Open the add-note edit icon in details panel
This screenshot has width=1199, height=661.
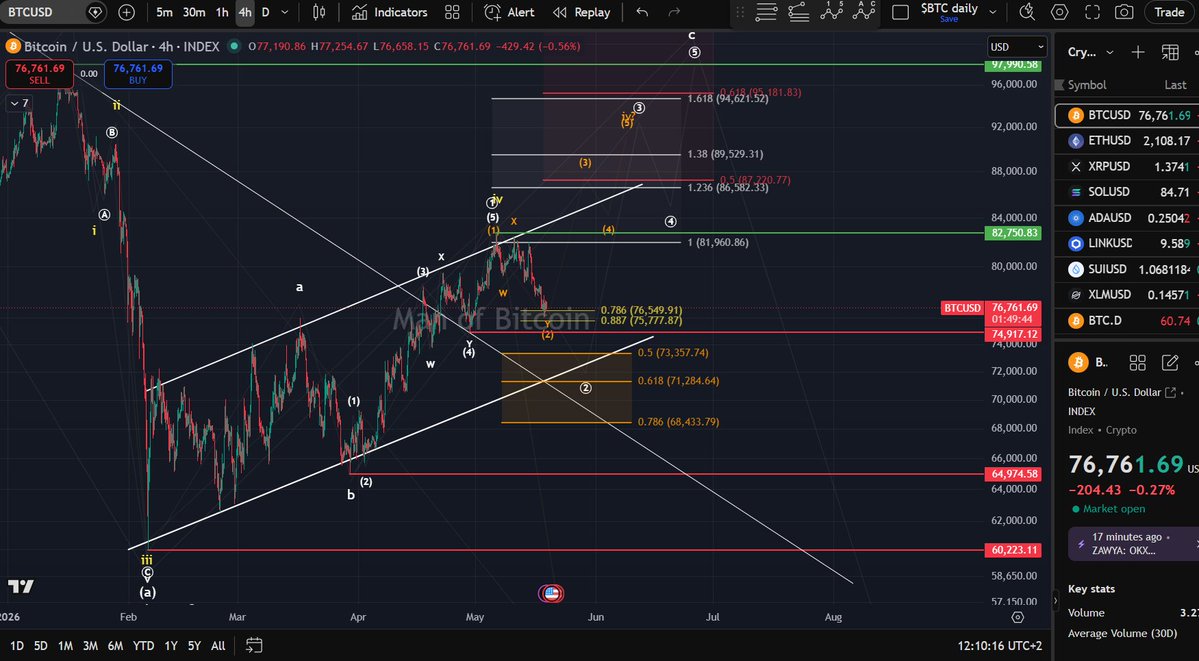(x=1170, y=363)
